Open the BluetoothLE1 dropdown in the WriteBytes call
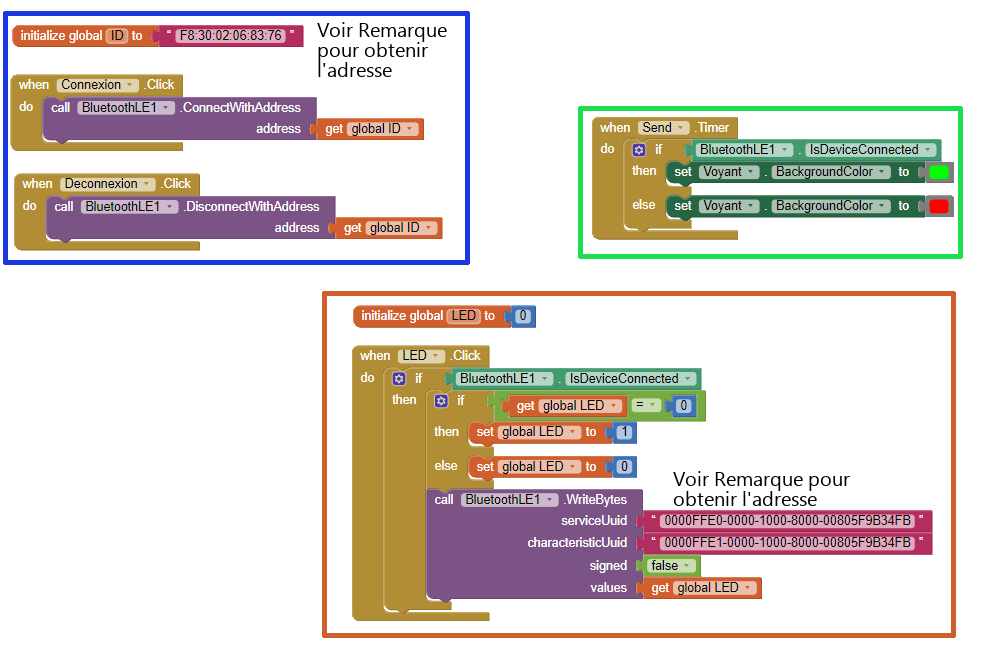Viewport: 983px width, 648px height. (550, 500)
